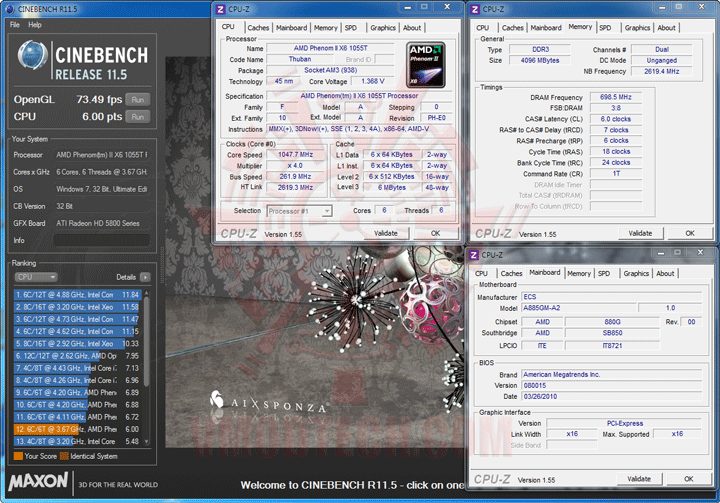
Task: Click the CPU-Z icon of Memory window
Action: point(475,9)
